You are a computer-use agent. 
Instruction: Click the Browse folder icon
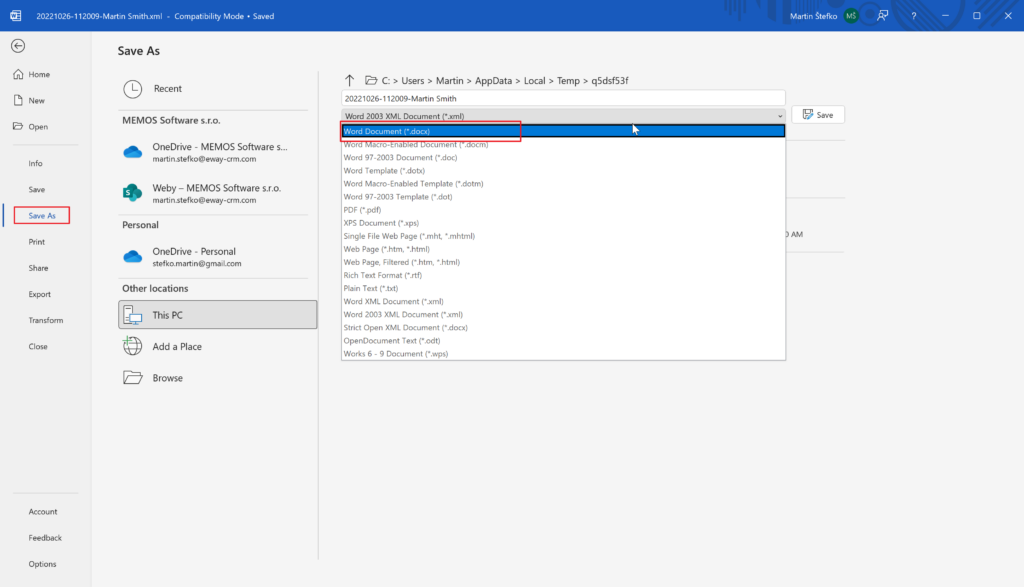(x=133, y=377)
